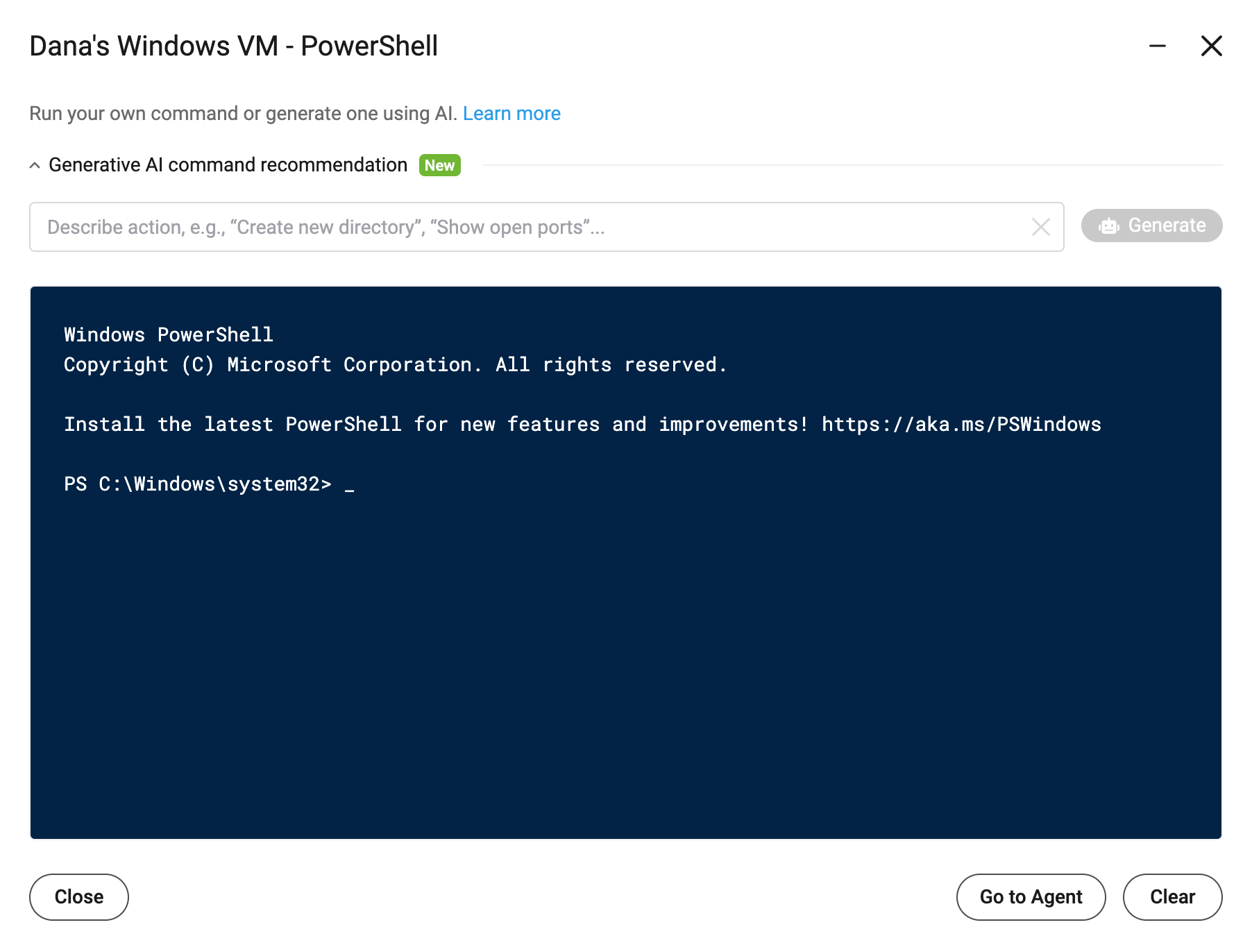This screenshot has width=1252, height=952.
Task: Click inside the describe action input field
Action: point(486,227)
